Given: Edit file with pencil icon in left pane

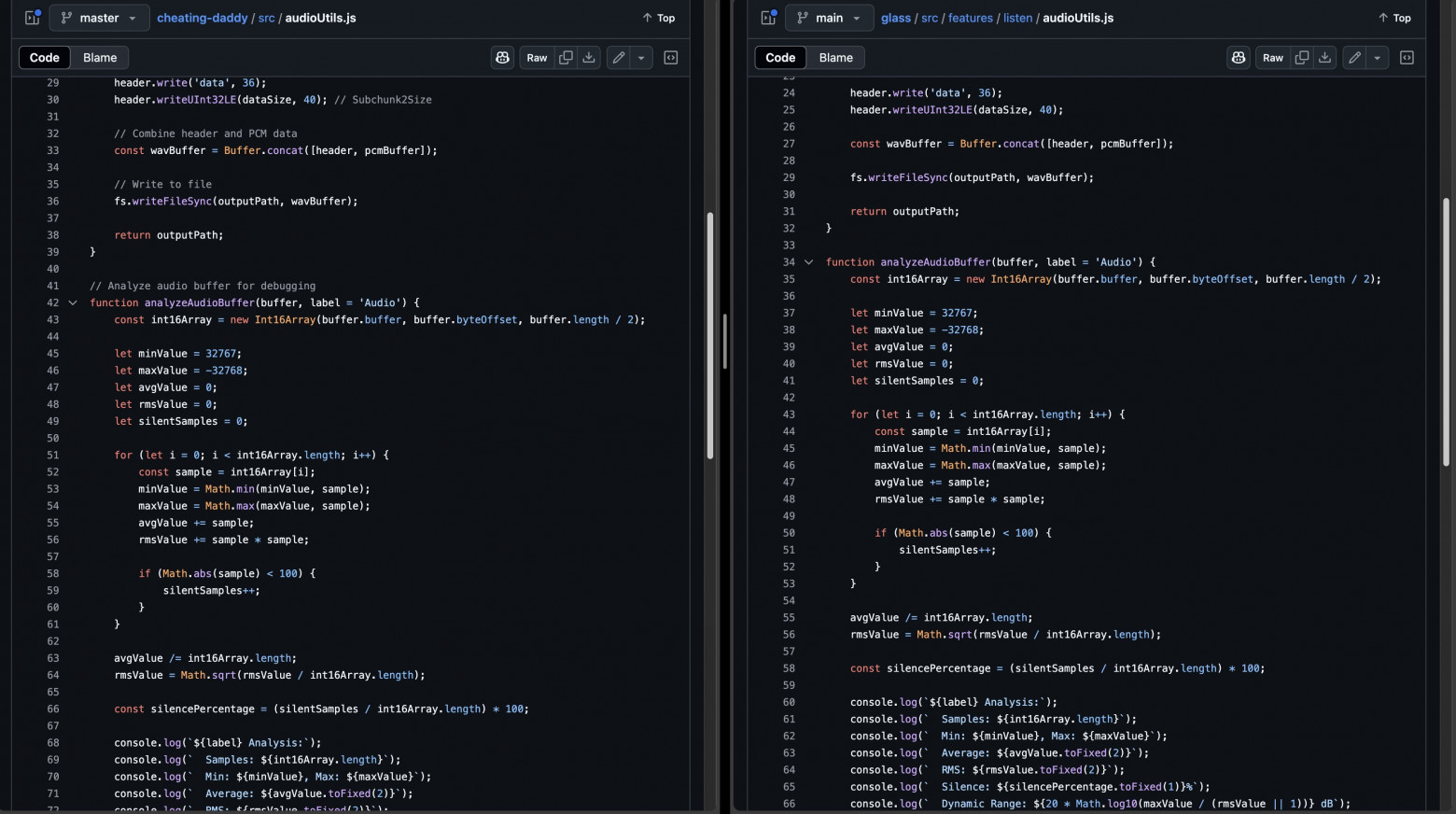Looking at the screenshot, I should click(619, 58).
